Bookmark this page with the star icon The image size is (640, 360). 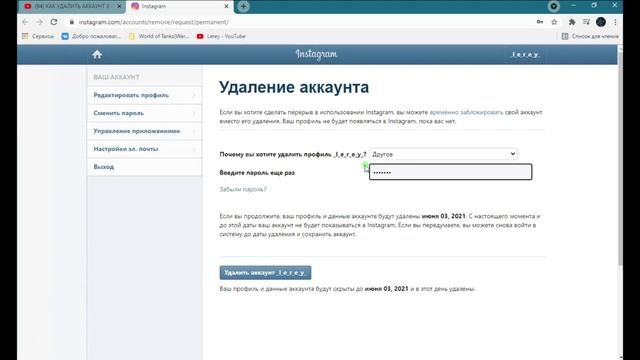click(554, 22)
